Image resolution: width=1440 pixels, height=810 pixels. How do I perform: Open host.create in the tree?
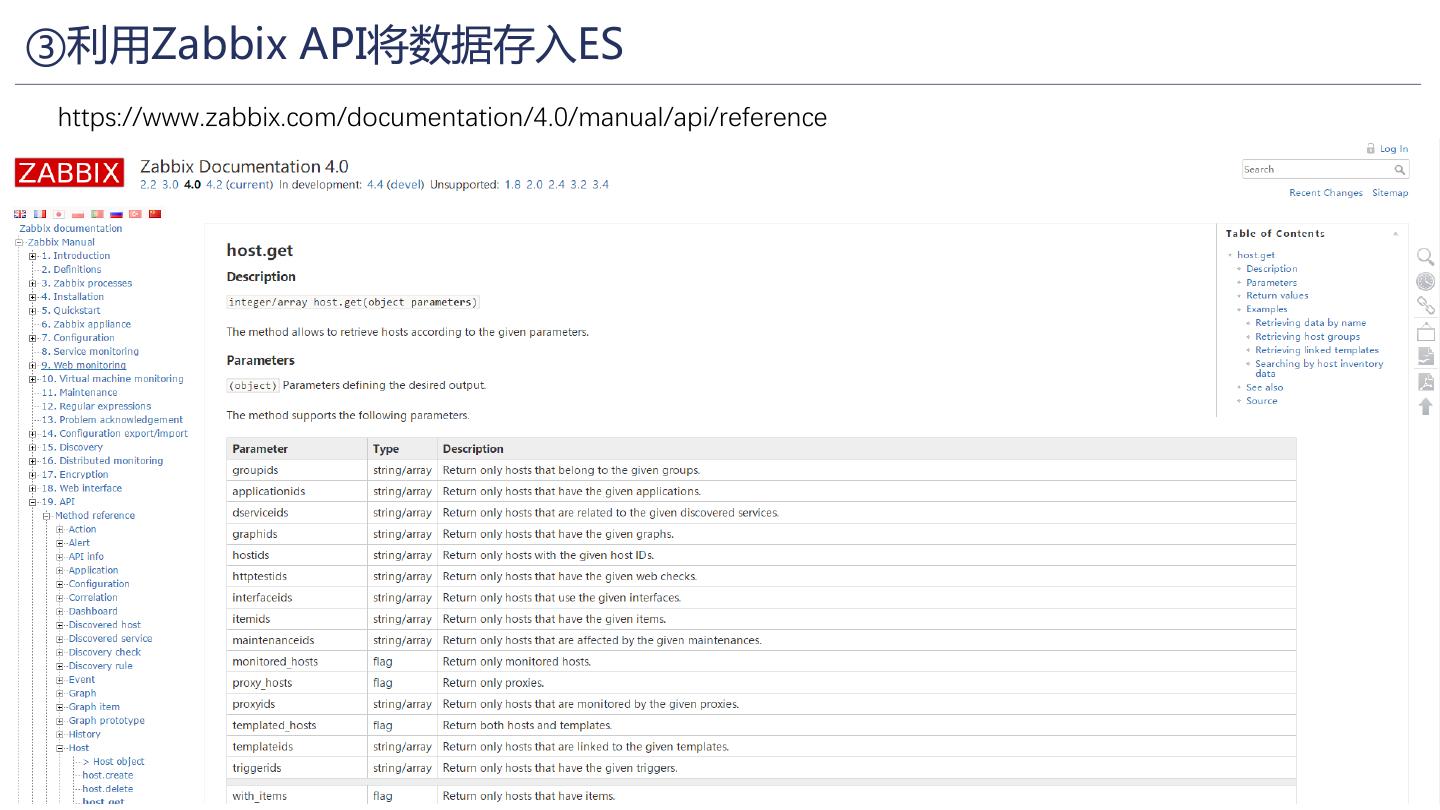108,776
